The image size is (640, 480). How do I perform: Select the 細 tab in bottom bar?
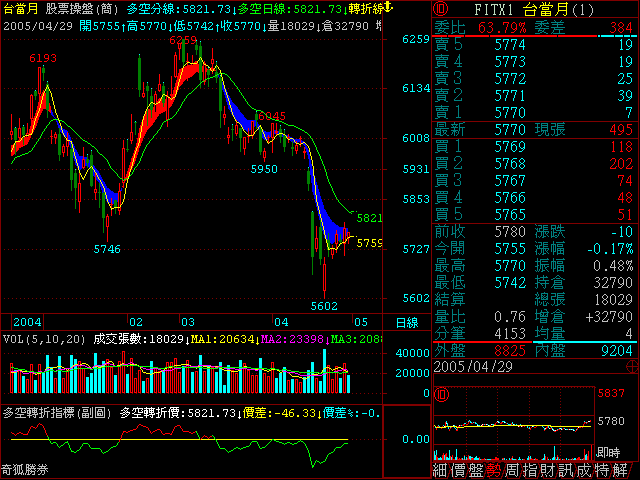(x=440, y=470)
